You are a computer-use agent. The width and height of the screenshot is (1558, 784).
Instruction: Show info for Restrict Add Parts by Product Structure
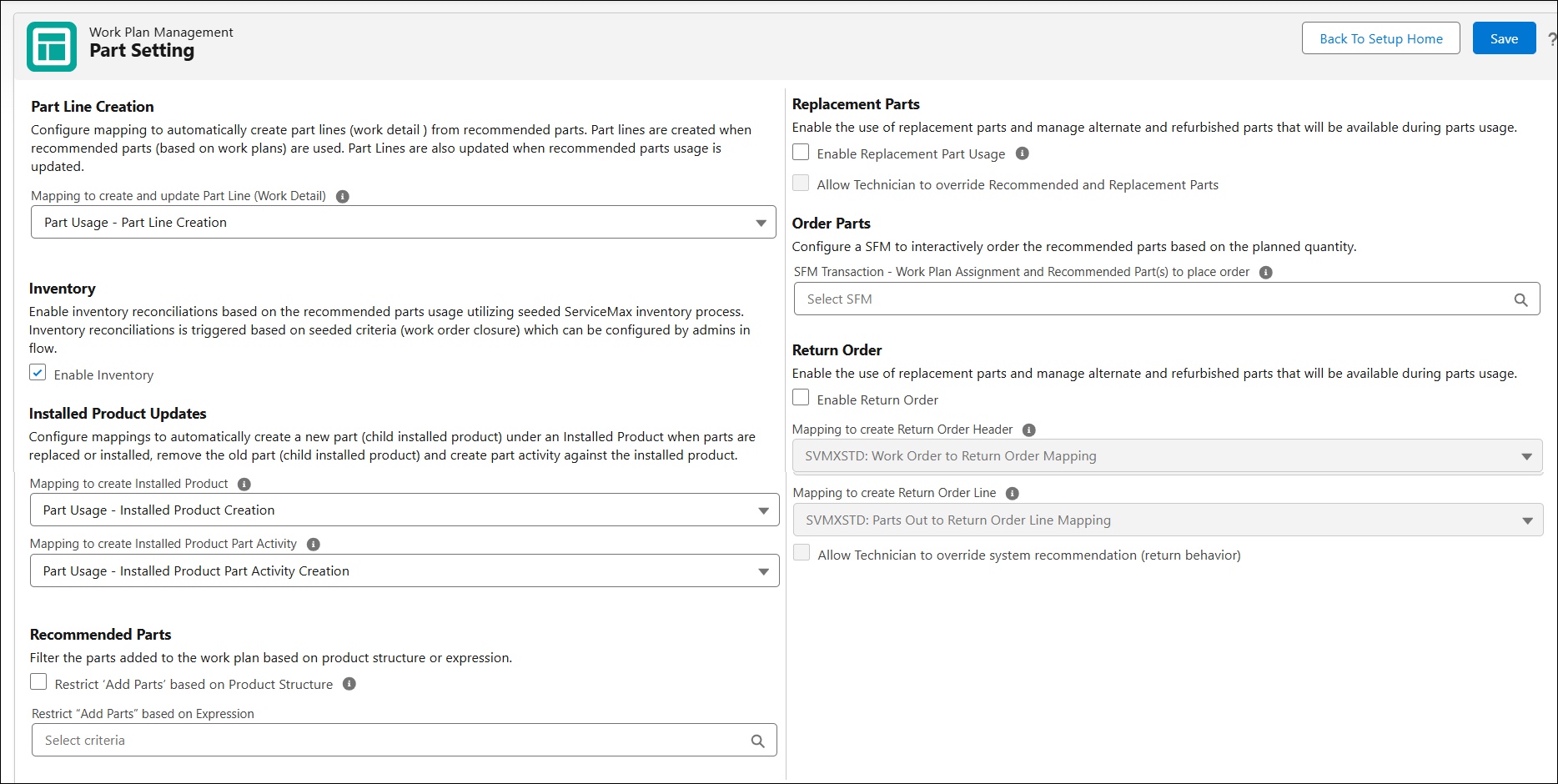[x=349, y=684]
